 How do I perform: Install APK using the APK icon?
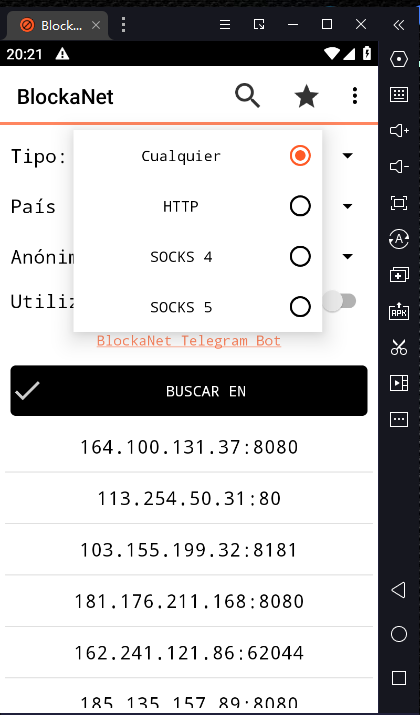399,311
